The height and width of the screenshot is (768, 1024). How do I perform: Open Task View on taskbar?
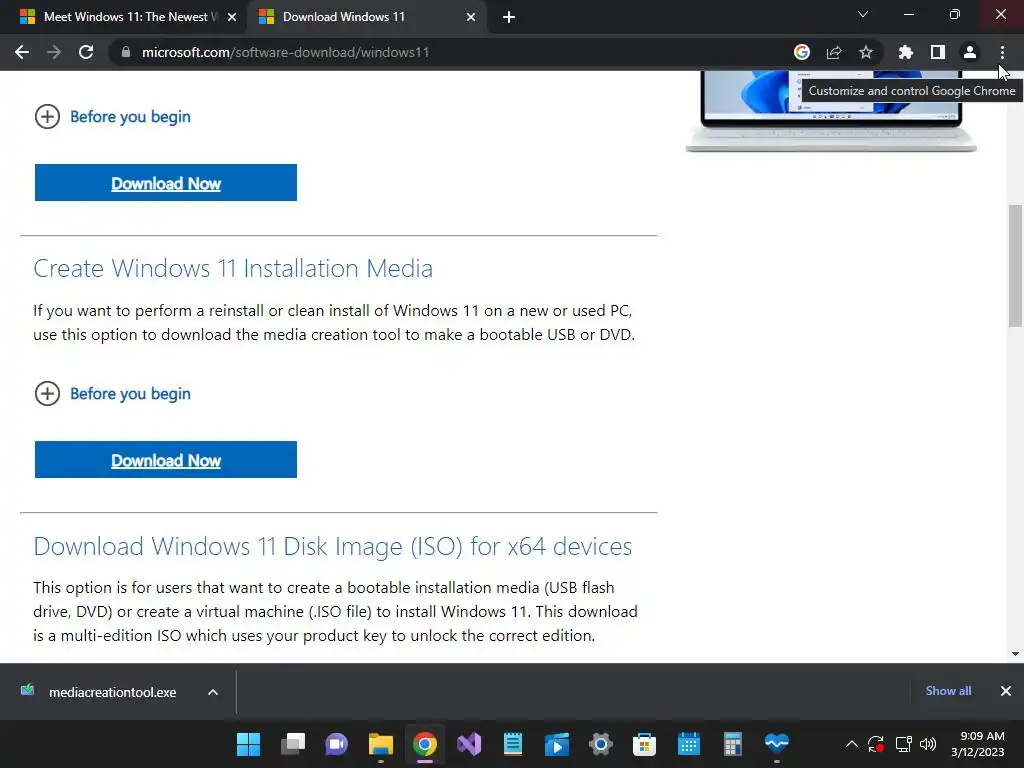tap(293, 744)
